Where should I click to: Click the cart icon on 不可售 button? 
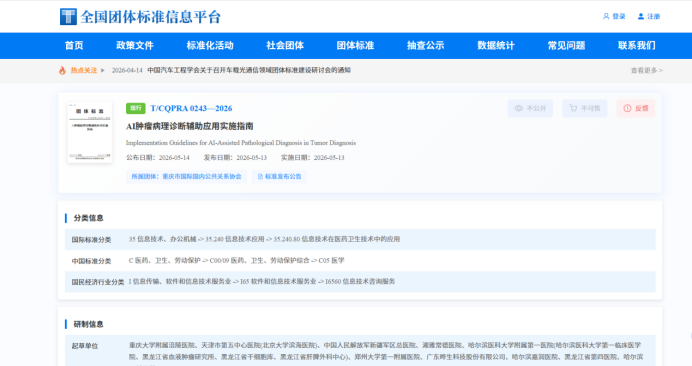pos(573,108)
